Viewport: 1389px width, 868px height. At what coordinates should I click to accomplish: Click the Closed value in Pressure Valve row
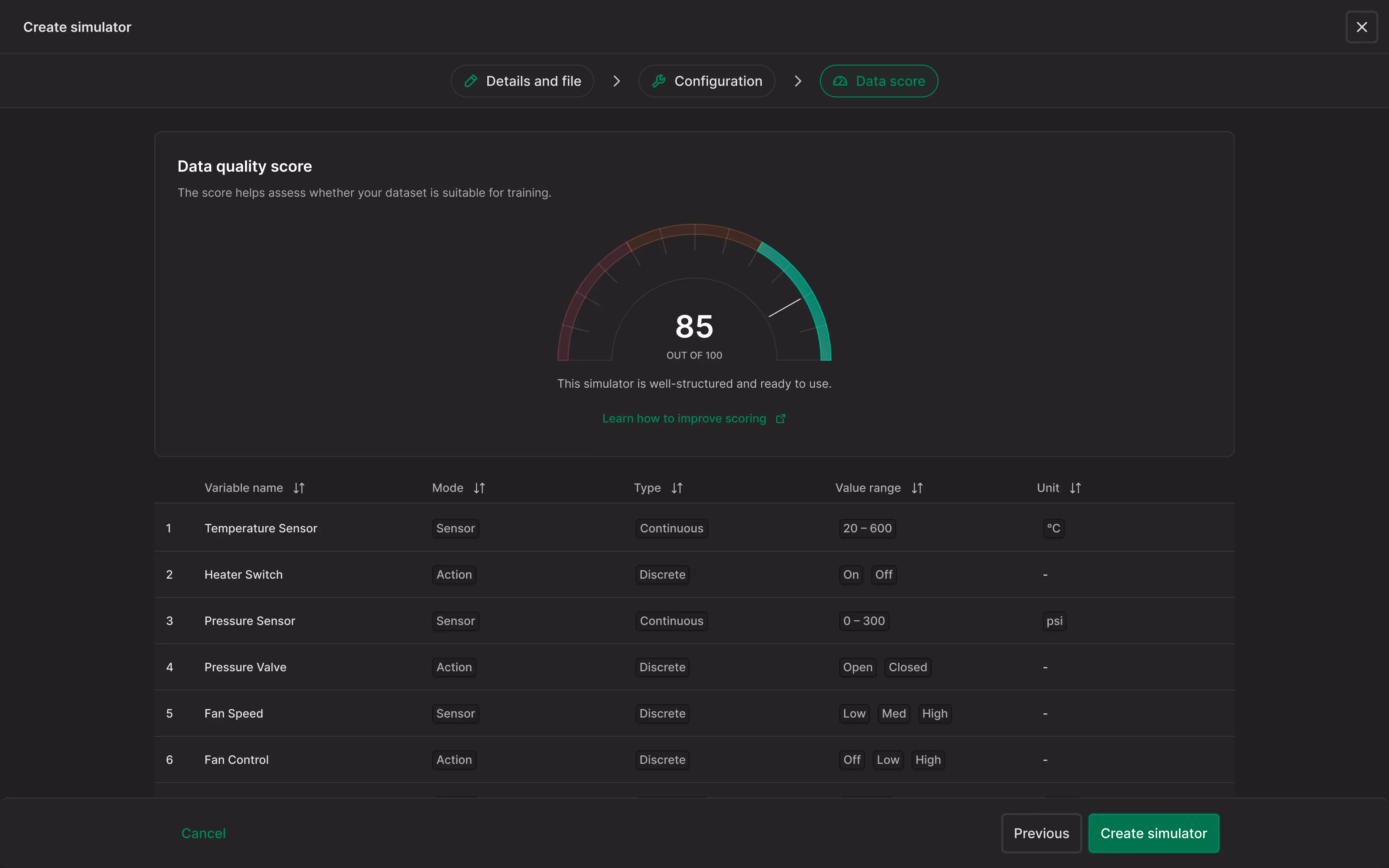click(907, 667)
